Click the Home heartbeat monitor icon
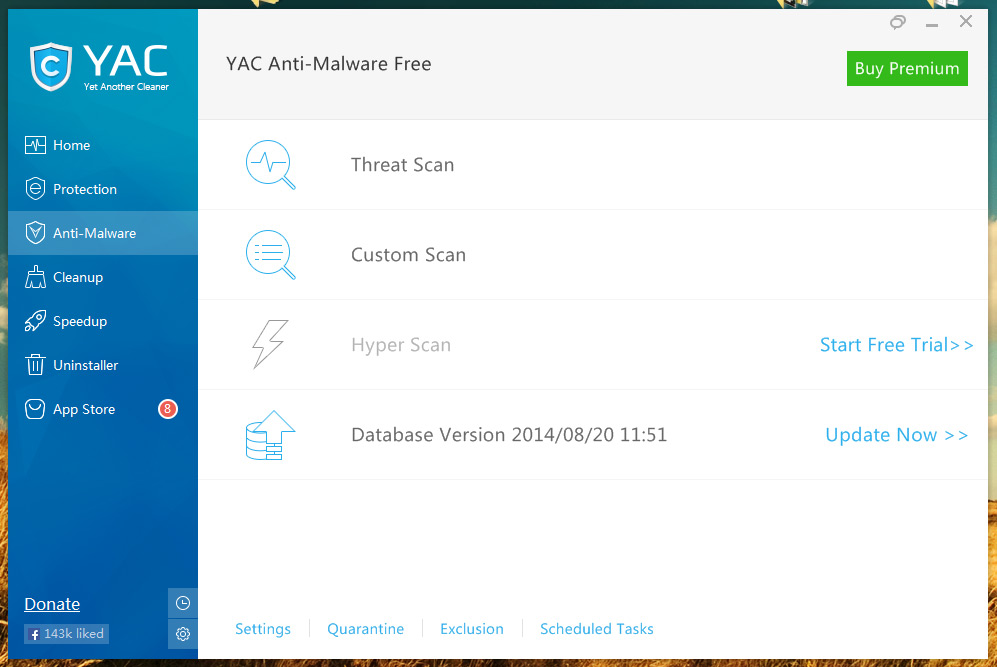This screenshot has width=997, height=667. [35, 145]
